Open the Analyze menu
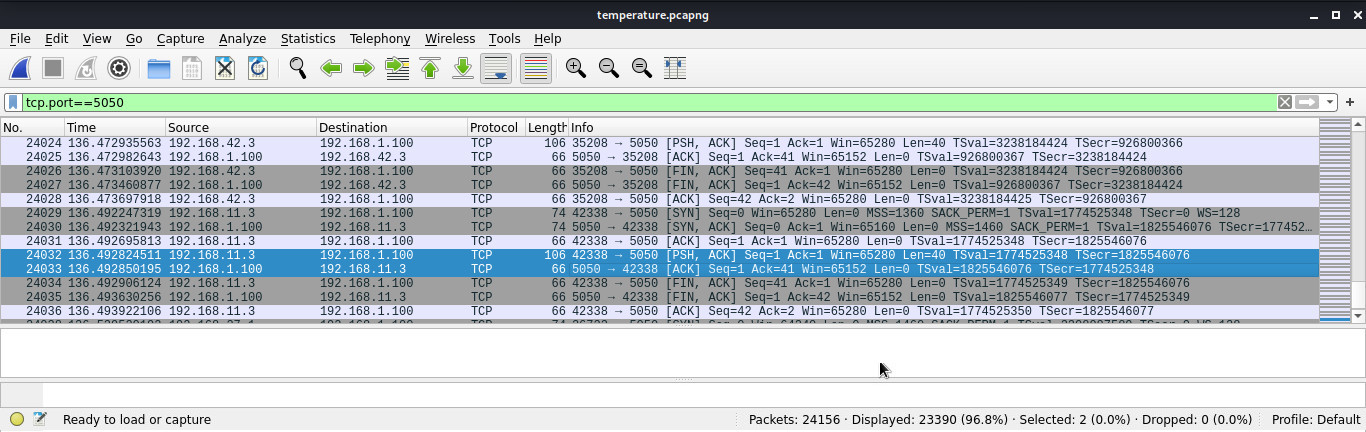Viewport: 1366px width, 432px height. point(242,38)
